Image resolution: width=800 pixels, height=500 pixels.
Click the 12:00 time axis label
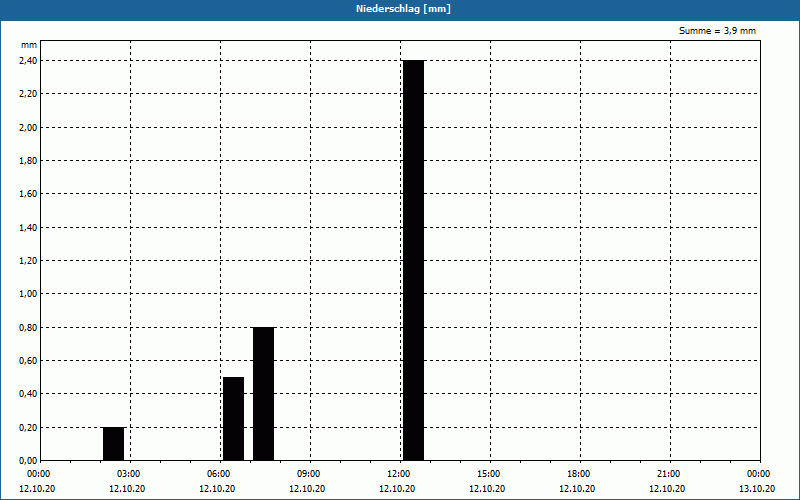[x=399, y=474]
